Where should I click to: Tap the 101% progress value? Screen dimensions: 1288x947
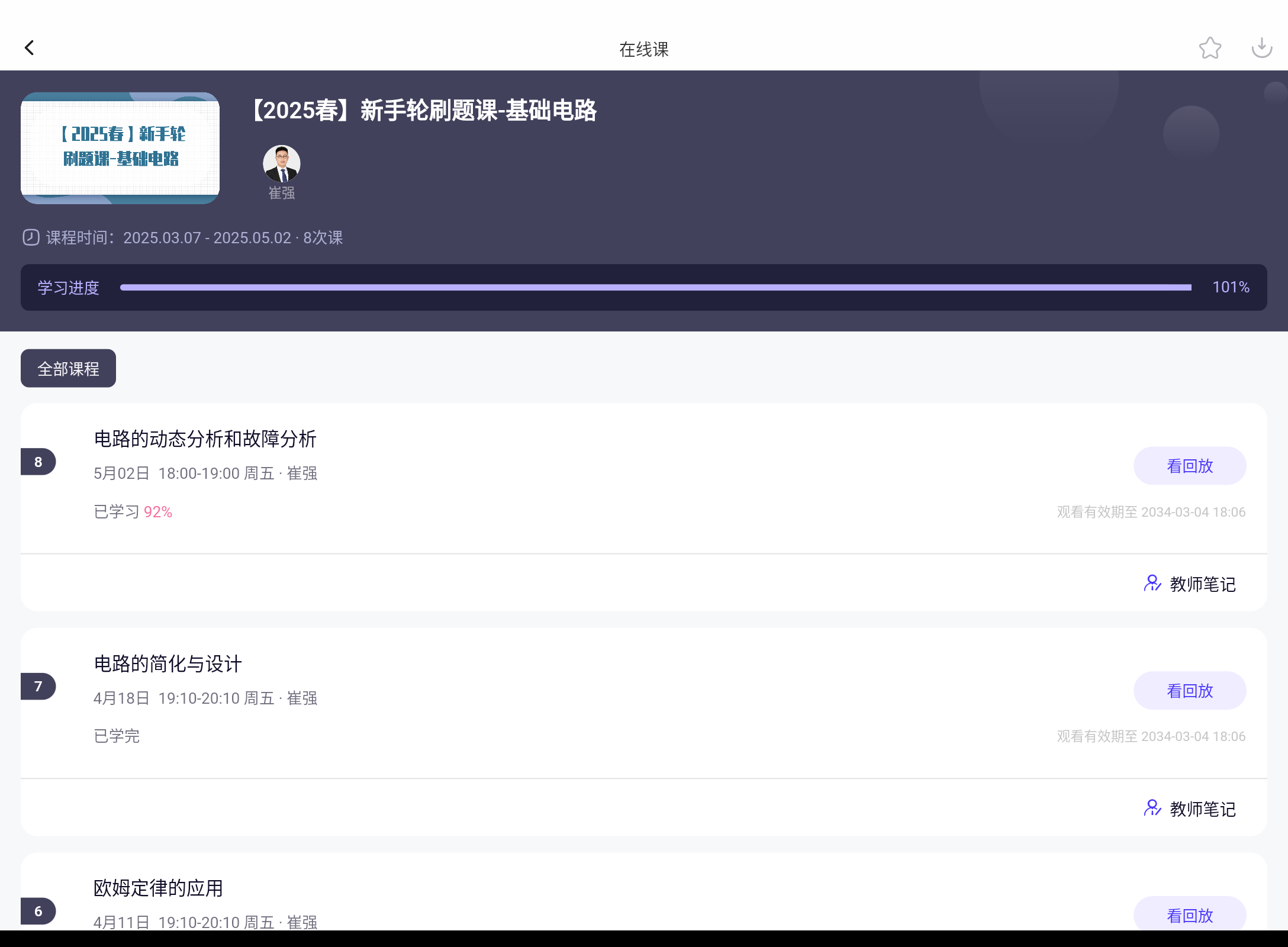[1231, 287]
